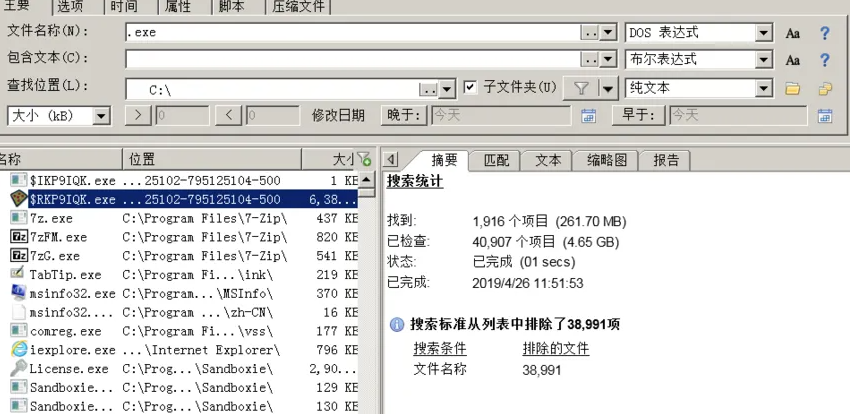Click the 早于 button
850x414 pixels.
[x=639, y=115]
